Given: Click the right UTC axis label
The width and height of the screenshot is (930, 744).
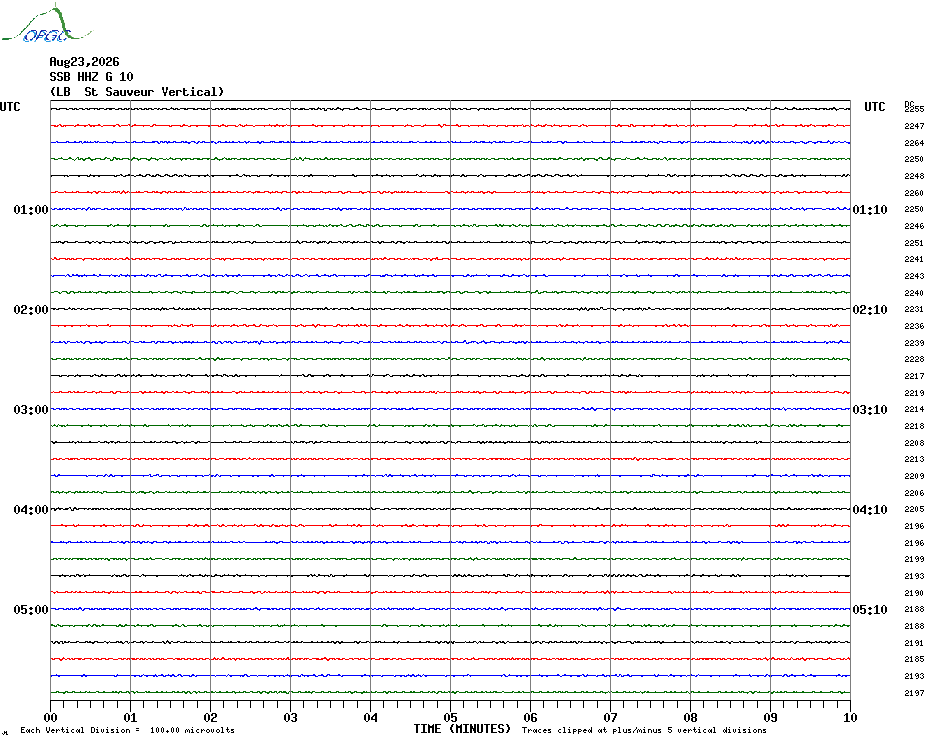Looking at the screenshot, I should coord(874,107).
